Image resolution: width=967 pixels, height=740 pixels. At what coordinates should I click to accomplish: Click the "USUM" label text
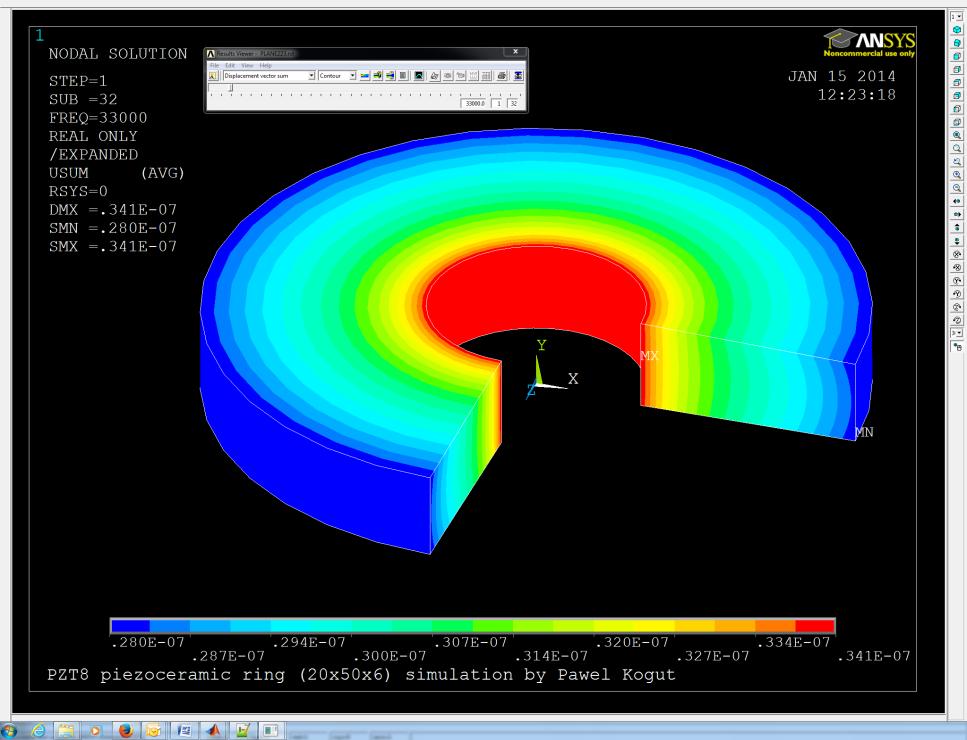tap(68, 173)
